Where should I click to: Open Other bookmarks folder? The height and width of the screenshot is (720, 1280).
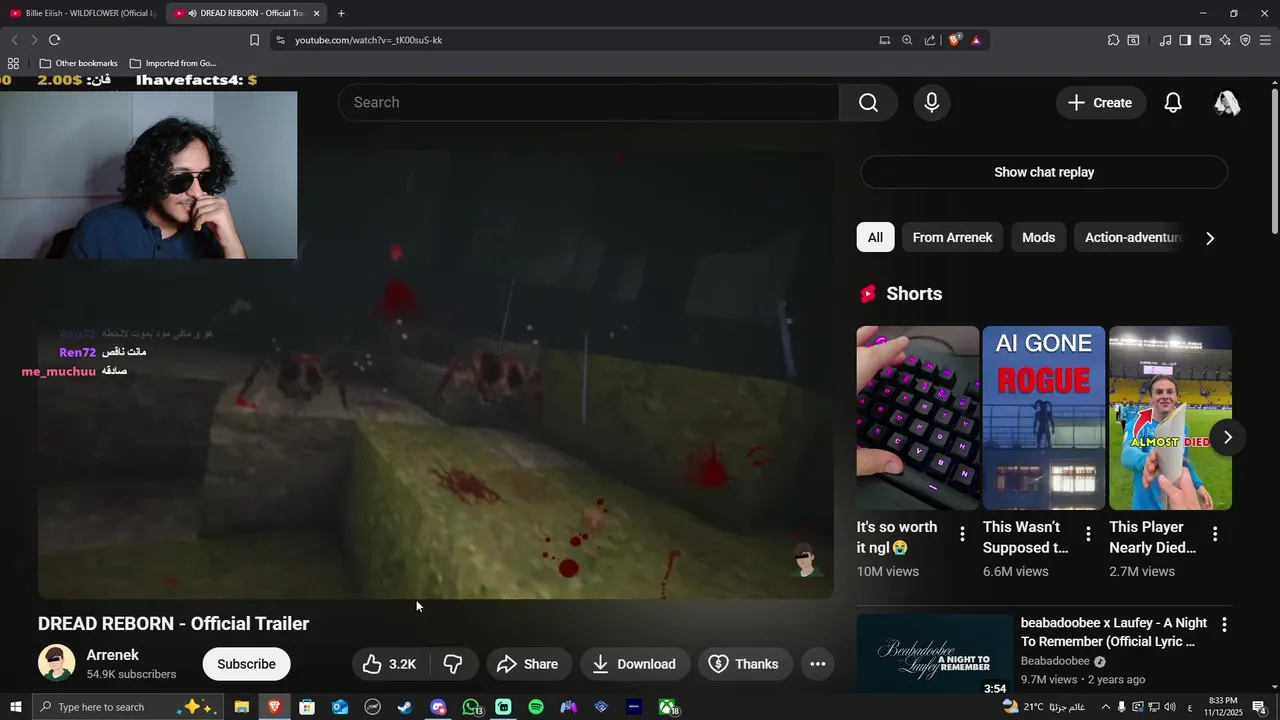[78, 63]
